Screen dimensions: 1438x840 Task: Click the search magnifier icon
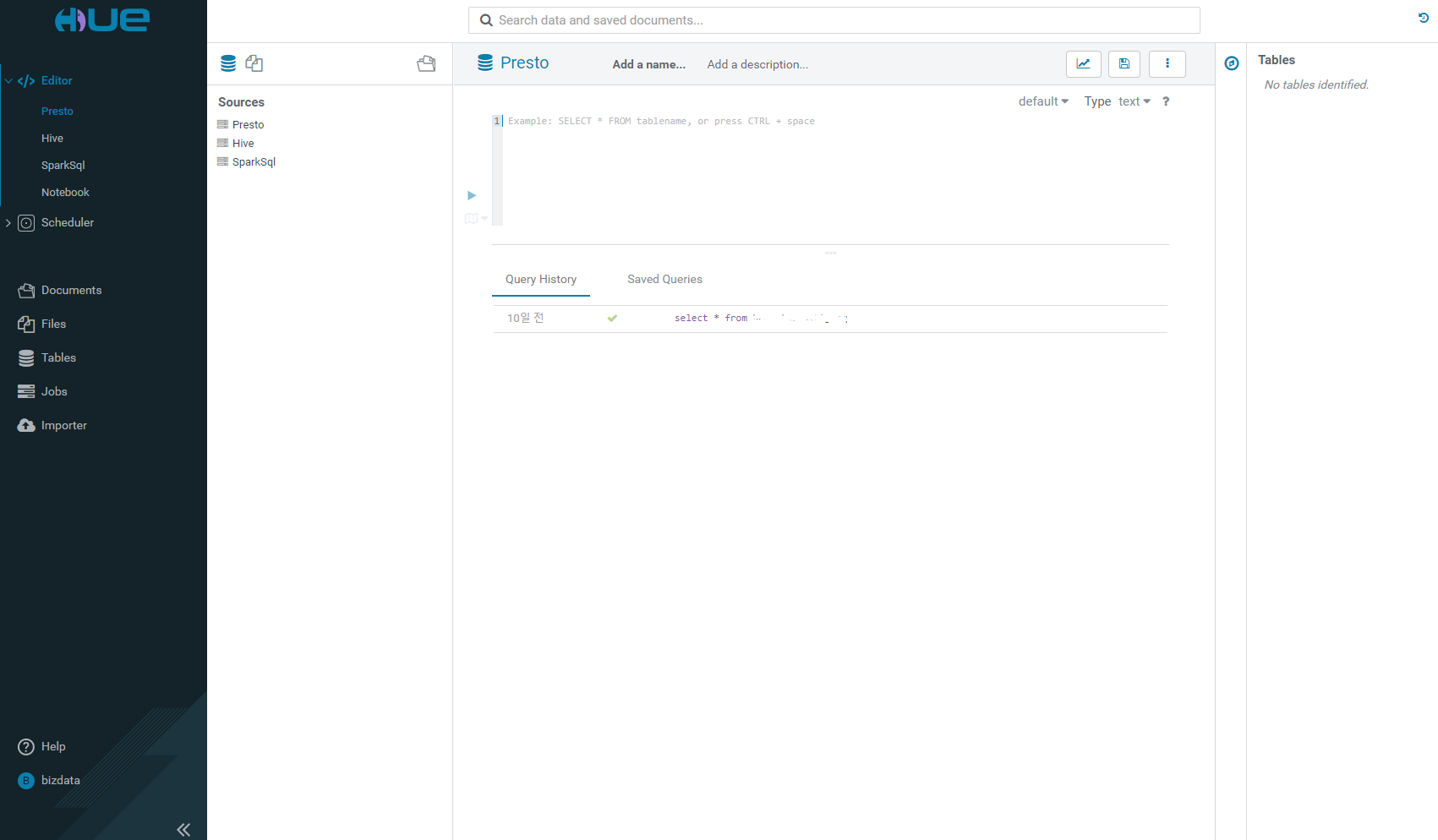tap(486, 20)
